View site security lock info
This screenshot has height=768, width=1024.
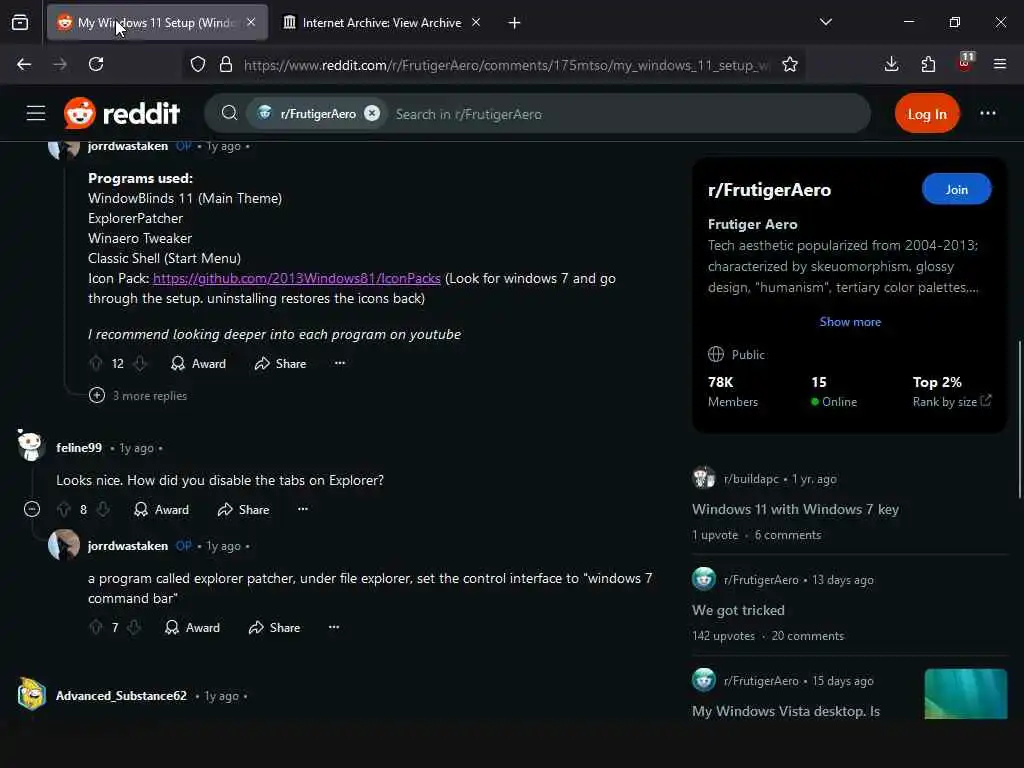point(226,65)
